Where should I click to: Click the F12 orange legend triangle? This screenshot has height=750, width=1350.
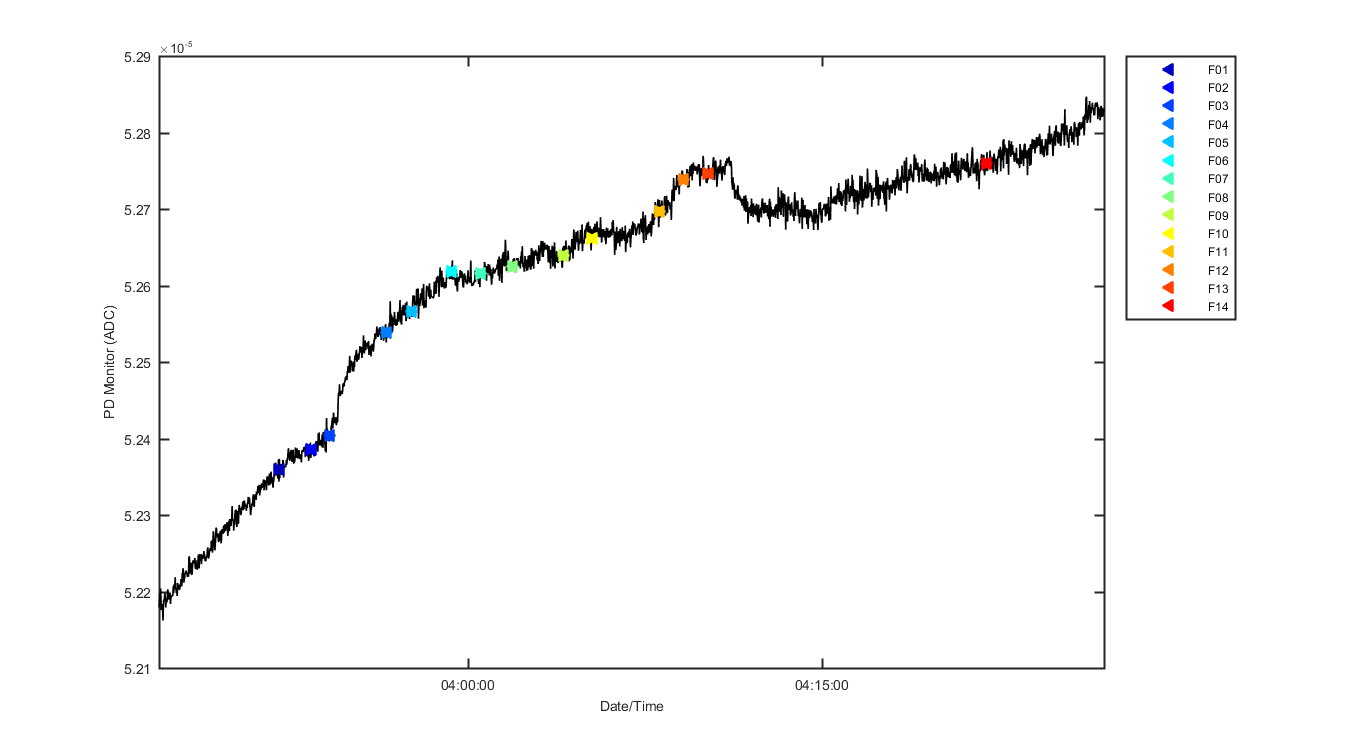pyautogui.click(x=1167, y=270)
